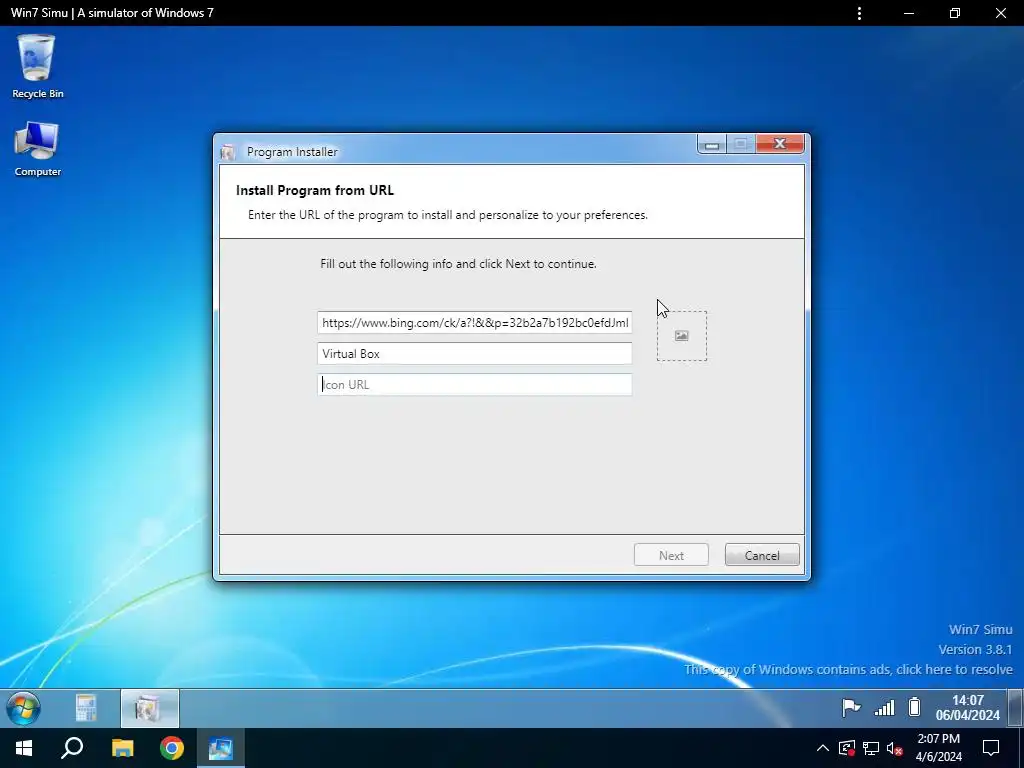Viewport: 1024px width, 768px height.
Task: Open the Windows 10 Start button
Action: tap(24, 748)
